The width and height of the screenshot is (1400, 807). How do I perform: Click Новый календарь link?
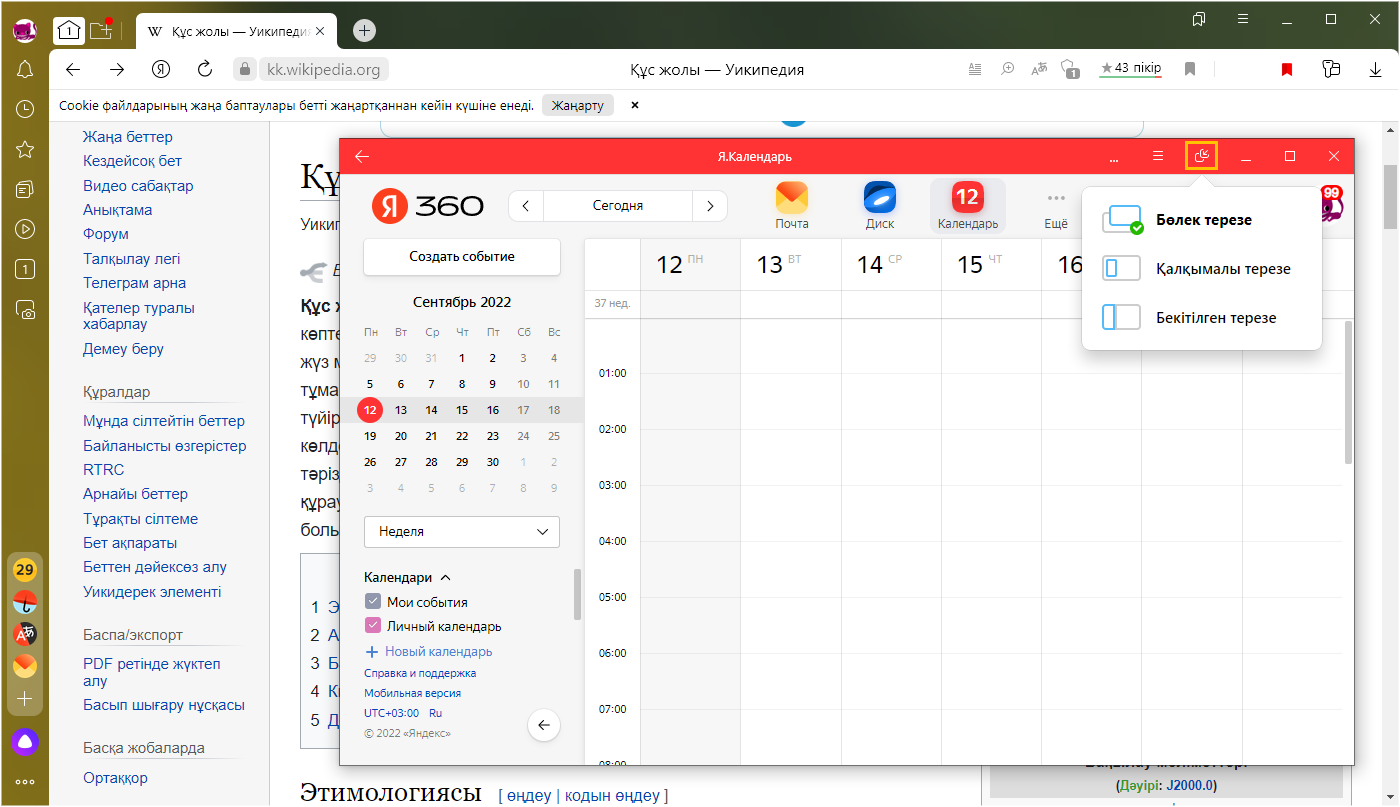429,652
